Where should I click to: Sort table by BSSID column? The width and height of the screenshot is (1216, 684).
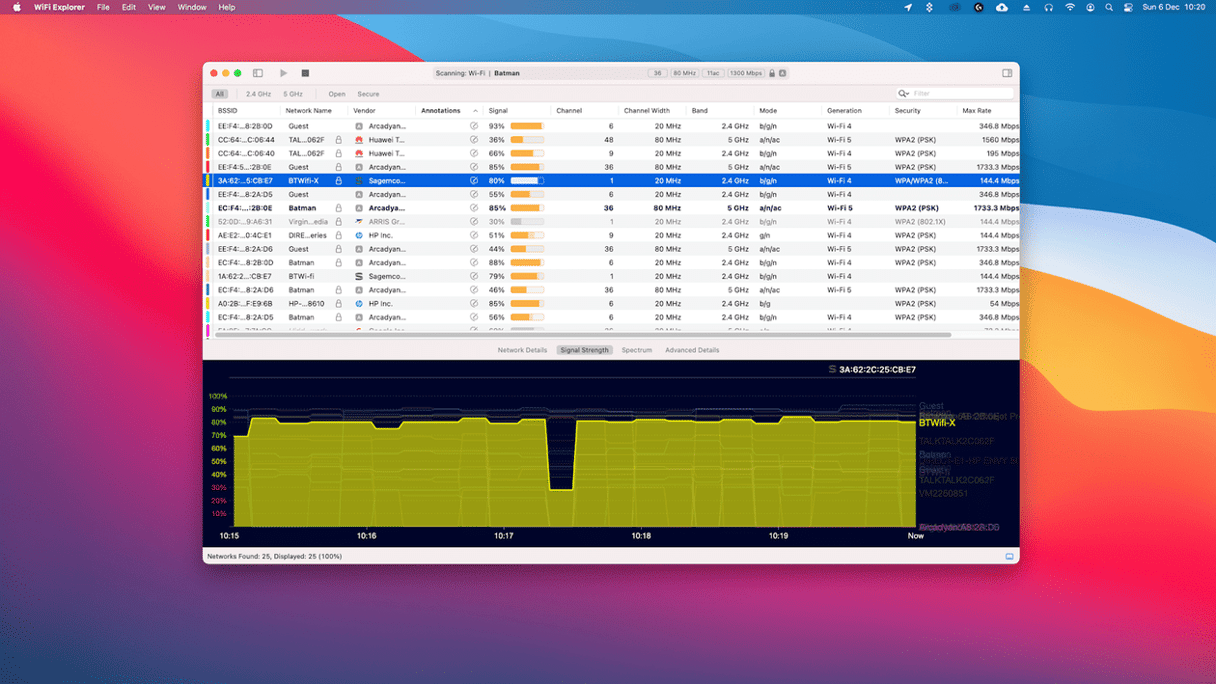[x=246, y=111]
